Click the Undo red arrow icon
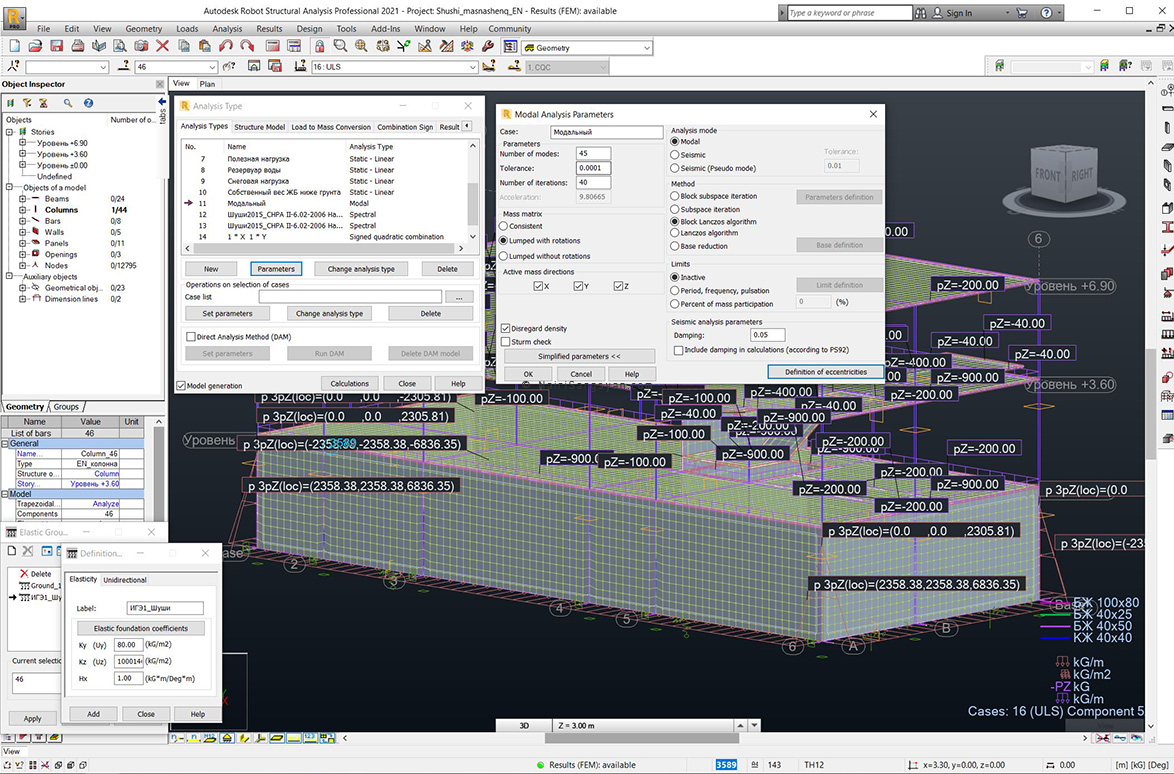 click(226, 46)
